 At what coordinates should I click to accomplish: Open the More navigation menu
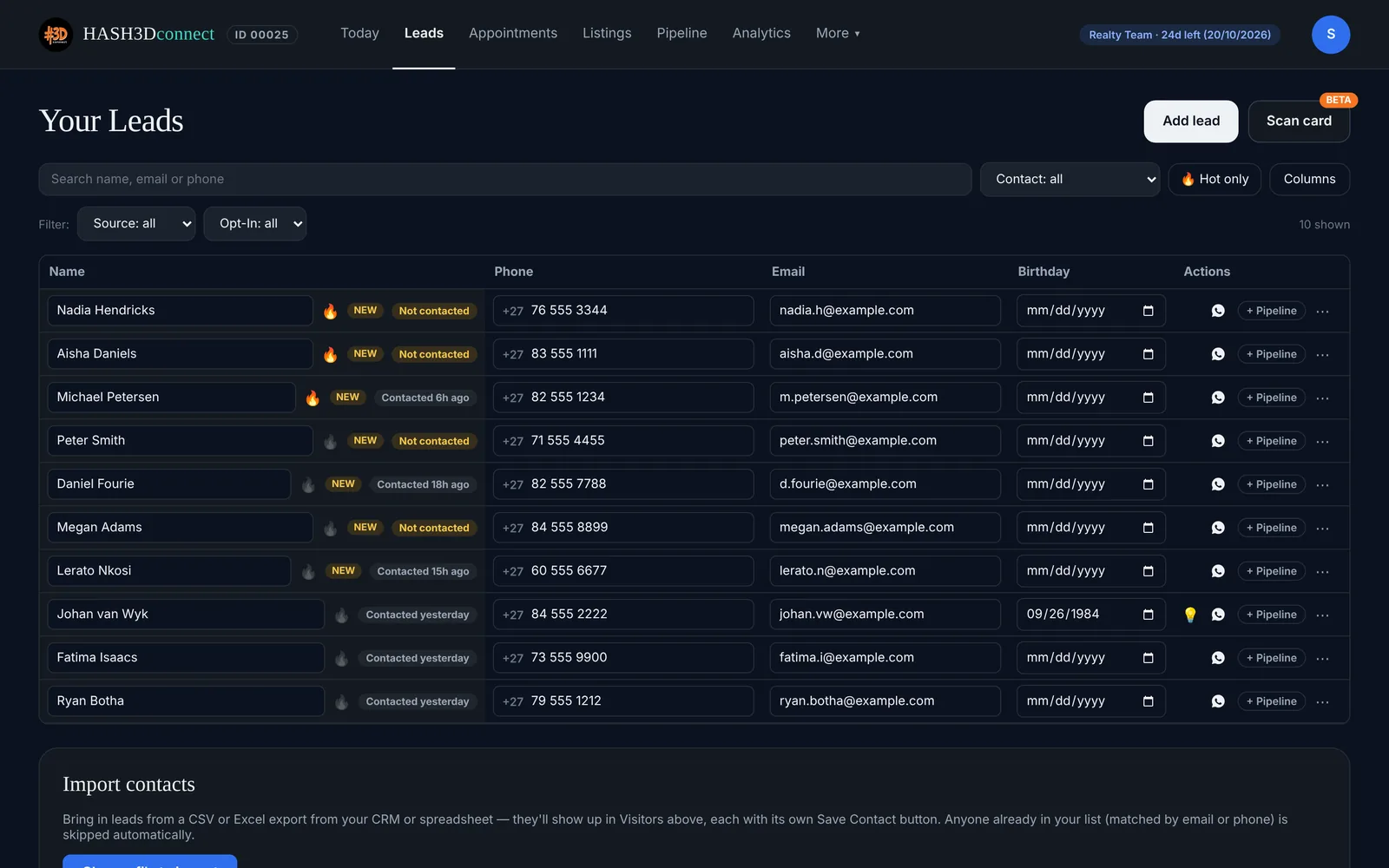tap(838, 33)
